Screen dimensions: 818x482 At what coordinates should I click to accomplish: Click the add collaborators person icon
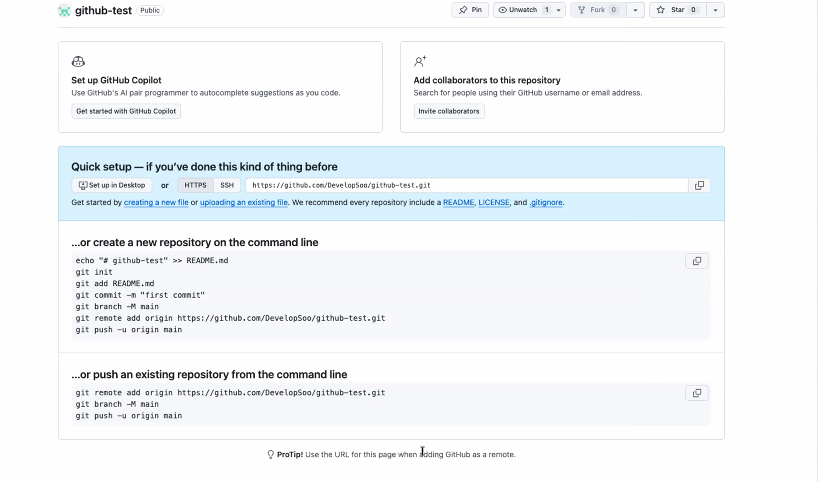coord(420,62)
